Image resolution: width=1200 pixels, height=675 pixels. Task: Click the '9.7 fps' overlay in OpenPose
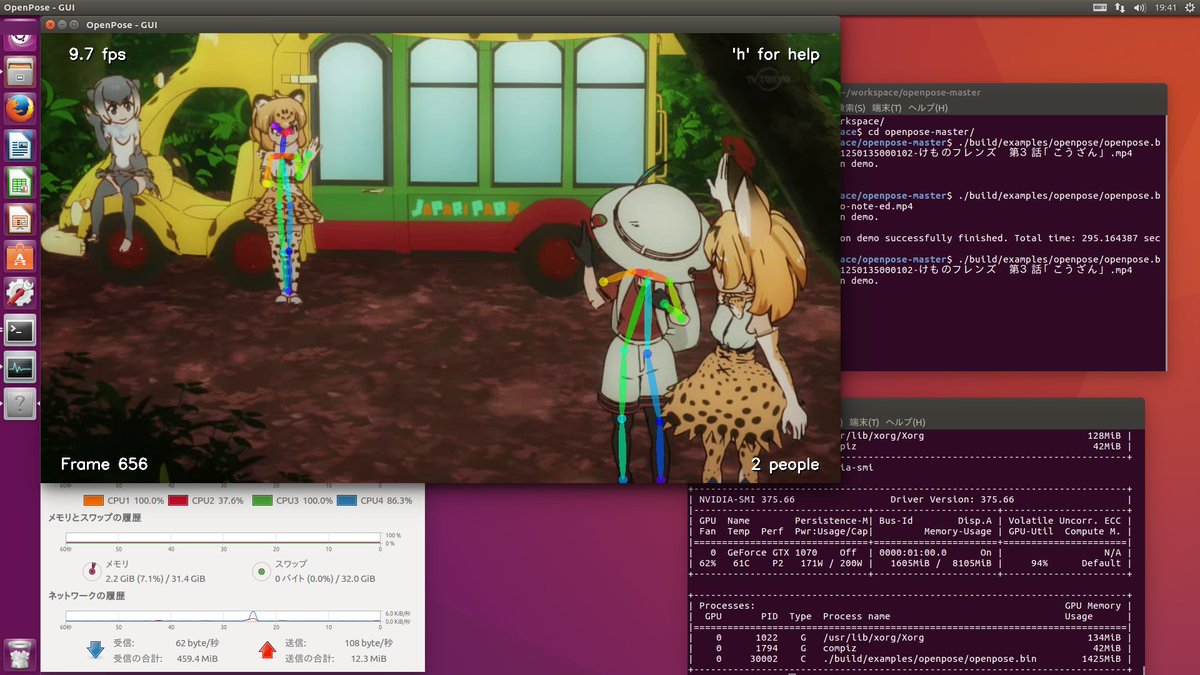pyautogui.click(x=95, y=54)
